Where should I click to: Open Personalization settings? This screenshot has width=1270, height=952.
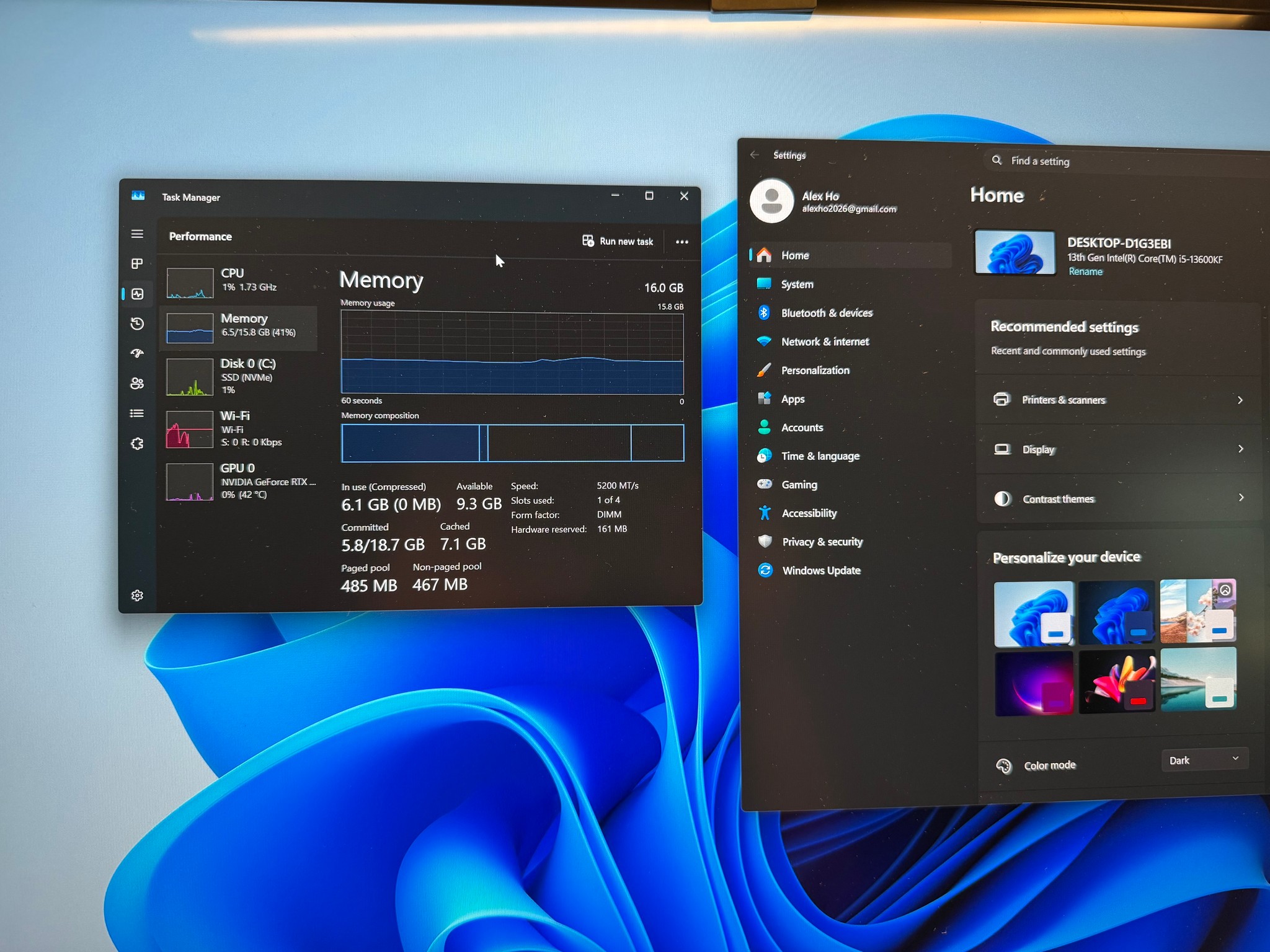[850, 370]
